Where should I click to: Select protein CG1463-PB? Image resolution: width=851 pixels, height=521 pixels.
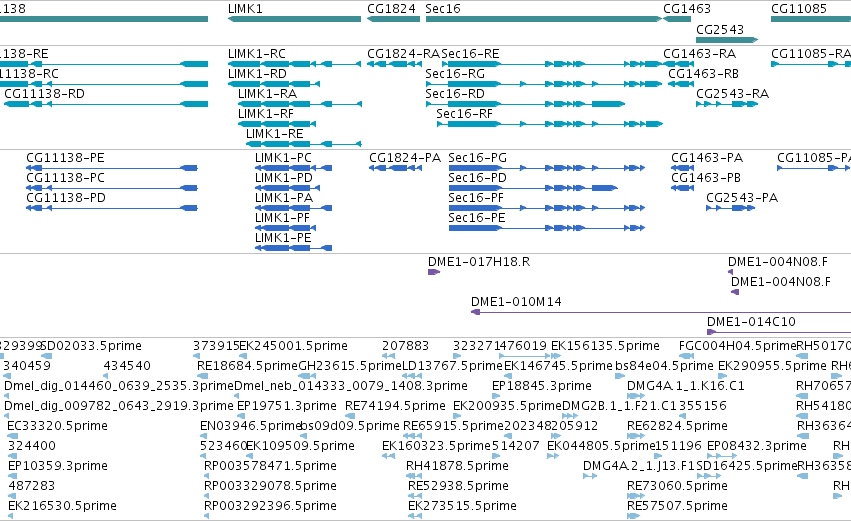pyautogui.click(x=706, y=178)
